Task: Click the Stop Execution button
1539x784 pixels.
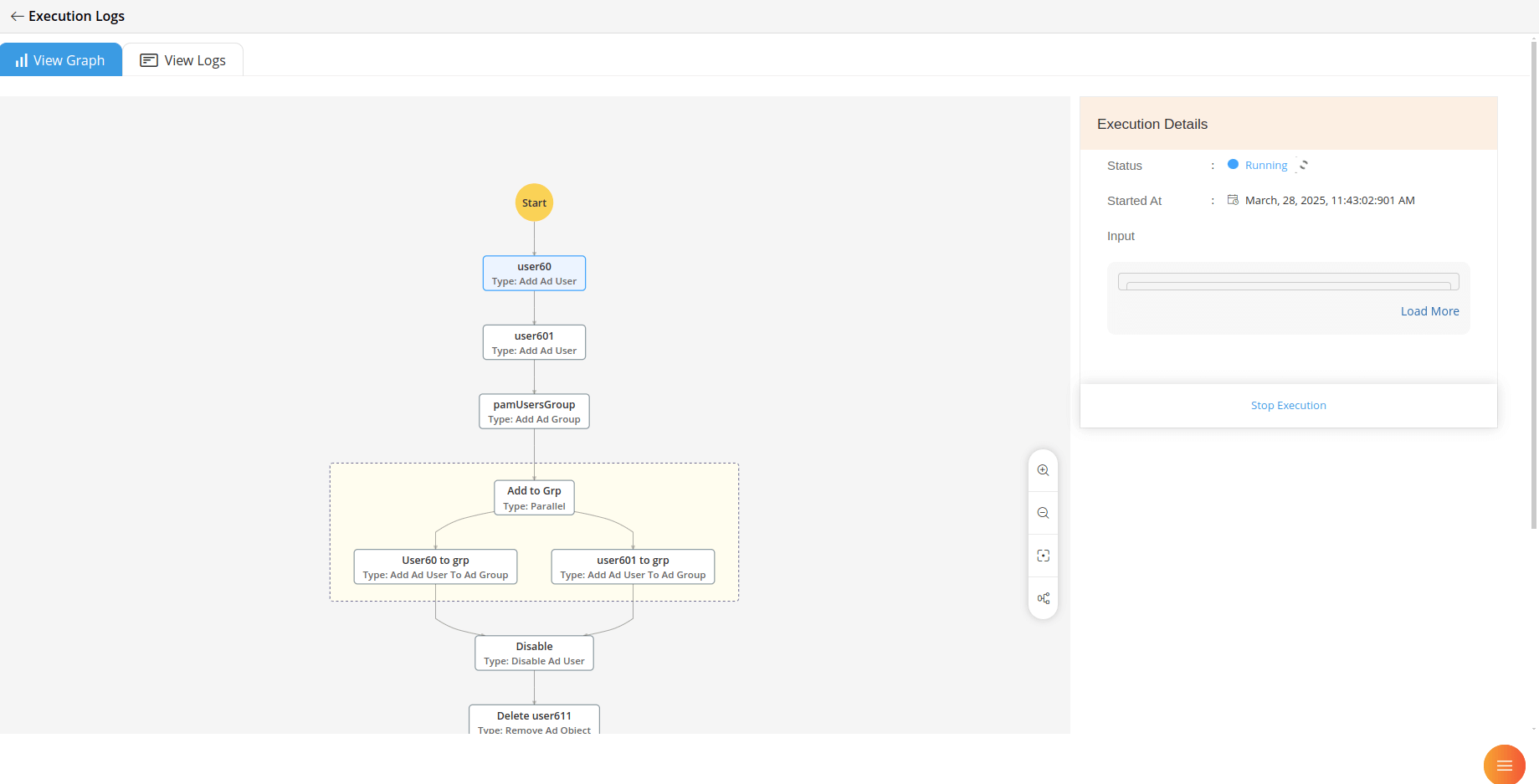Action: point(1288,405)
